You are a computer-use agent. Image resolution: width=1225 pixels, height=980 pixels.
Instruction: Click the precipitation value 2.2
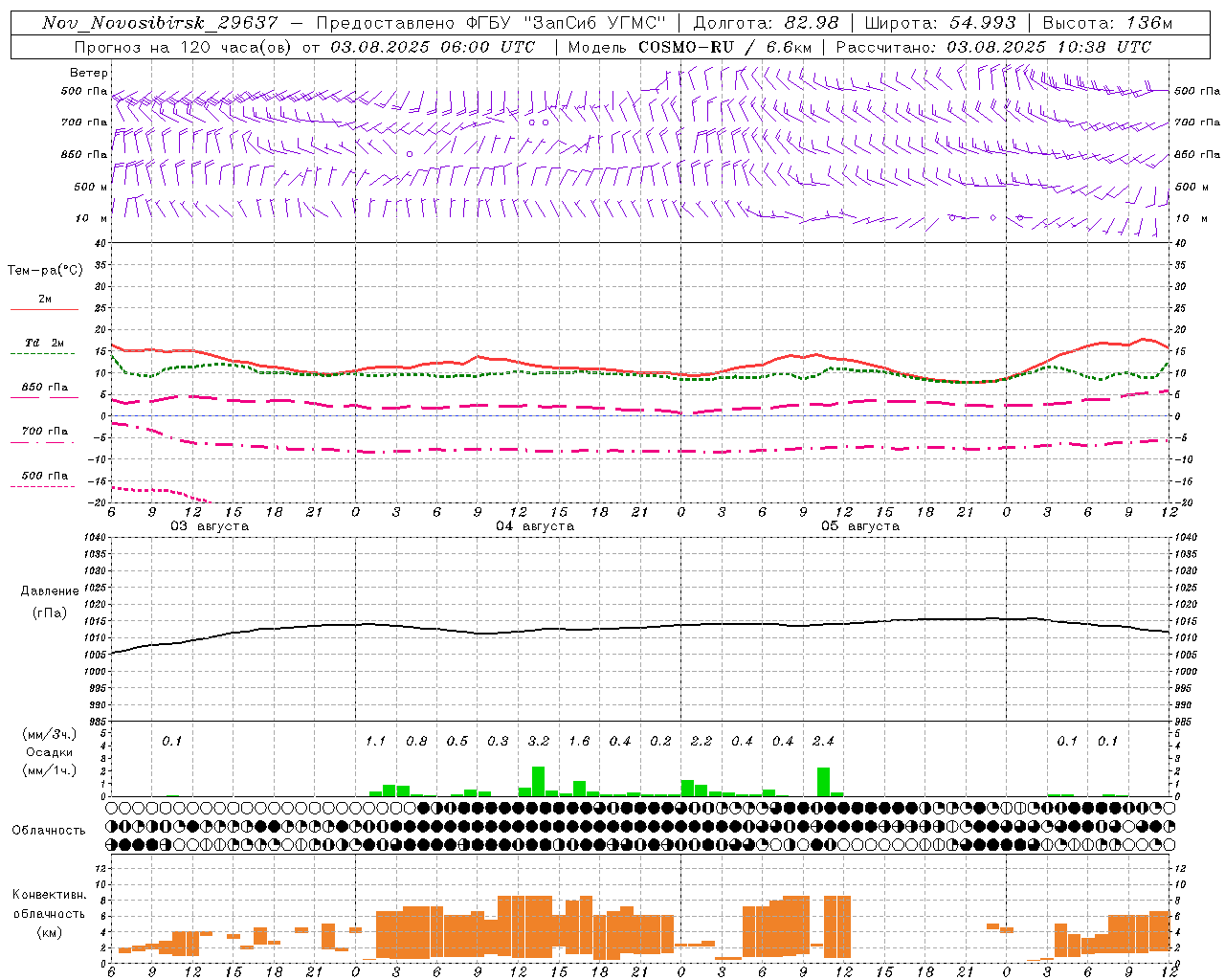(702, 741)
